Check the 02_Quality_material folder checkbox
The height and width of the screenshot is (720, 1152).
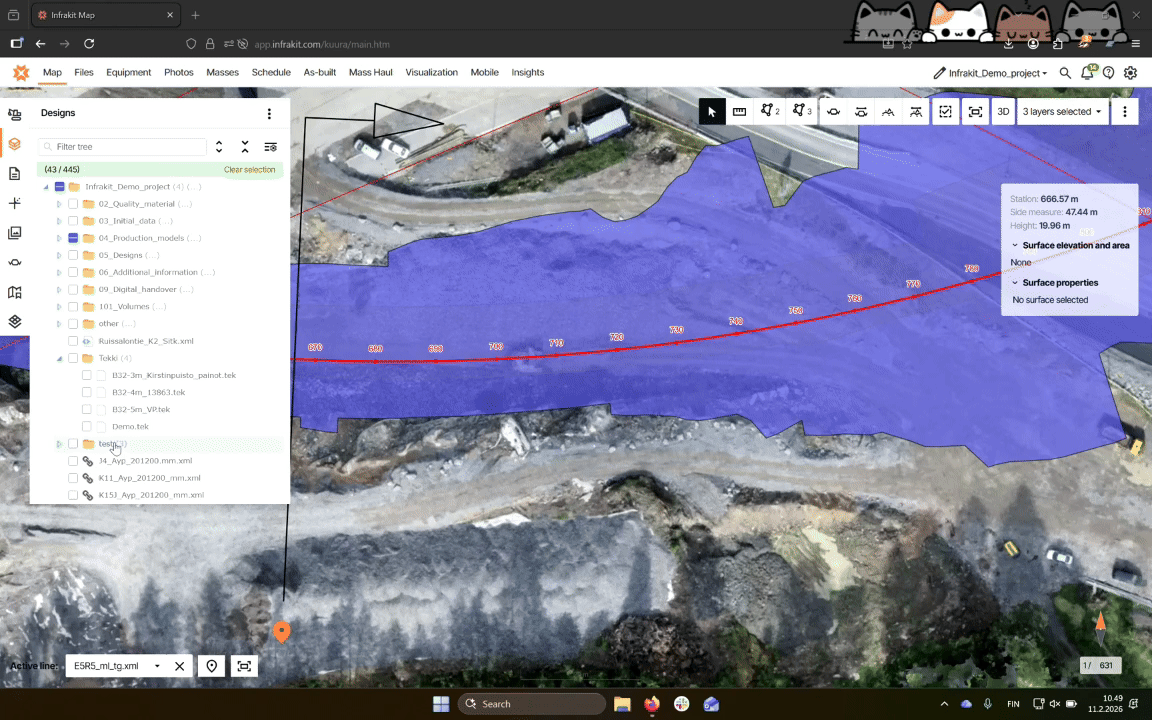73,204
